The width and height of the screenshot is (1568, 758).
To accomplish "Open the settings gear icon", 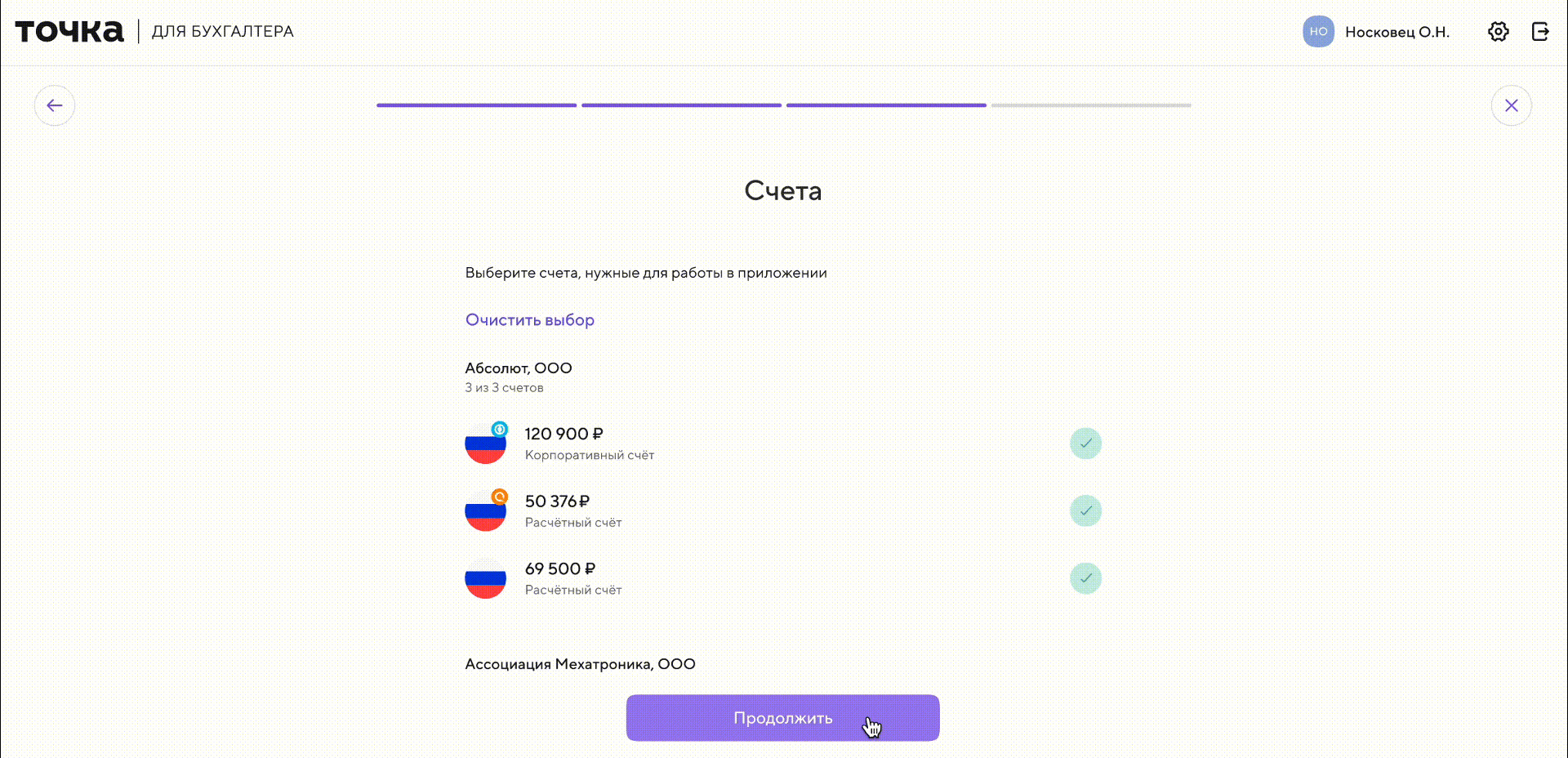I will click(1498, 32).
